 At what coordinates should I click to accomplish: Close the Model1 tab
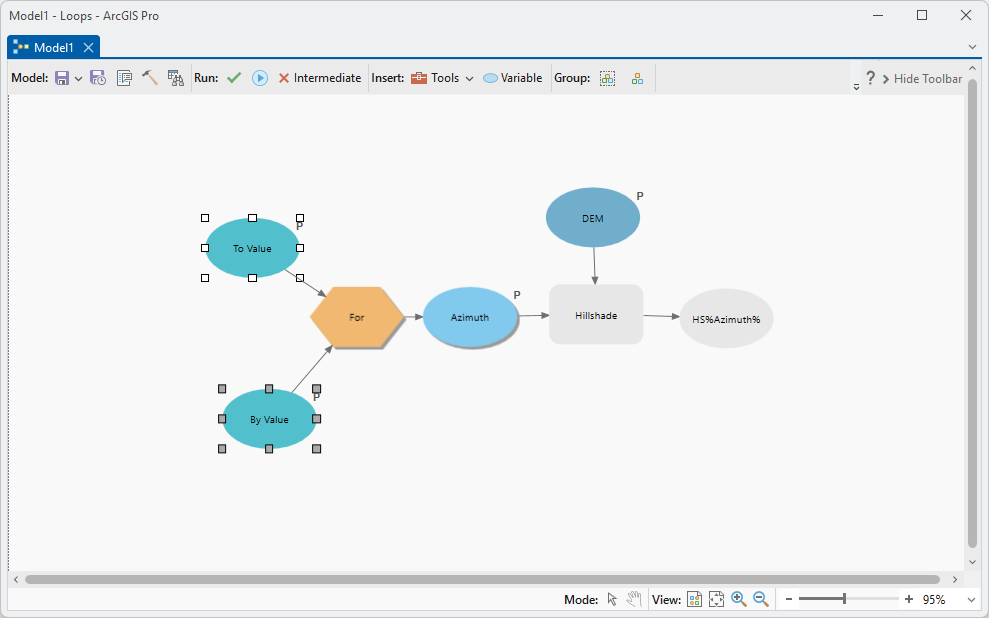click(89, 47)
